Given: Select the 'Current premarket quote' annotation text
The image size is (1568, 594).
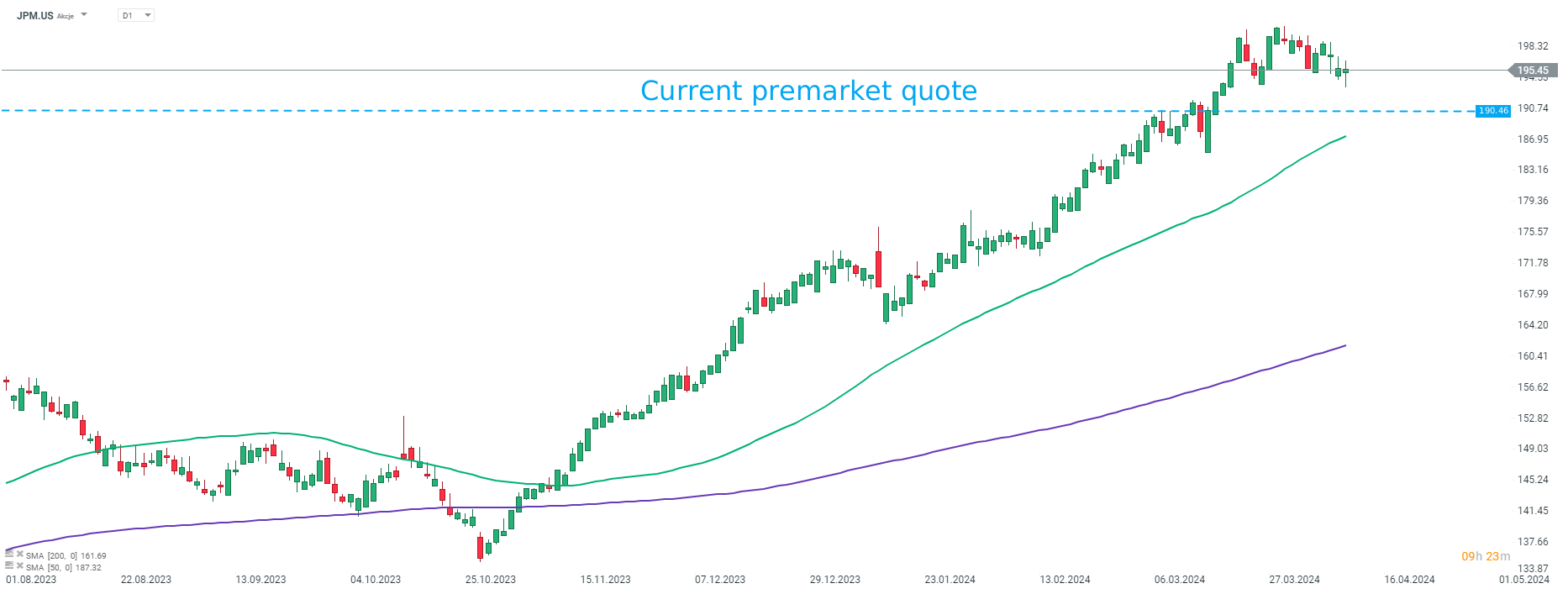Looking at the screenshot, I should (x=808, y=91).
